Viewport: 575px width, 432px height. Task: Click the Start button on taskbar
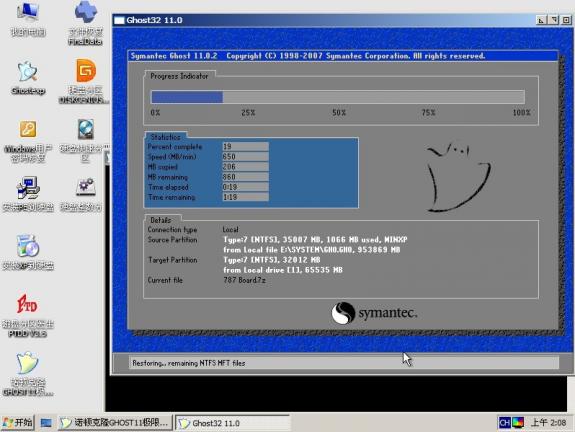pyautogui.click(x=17, y=423)
